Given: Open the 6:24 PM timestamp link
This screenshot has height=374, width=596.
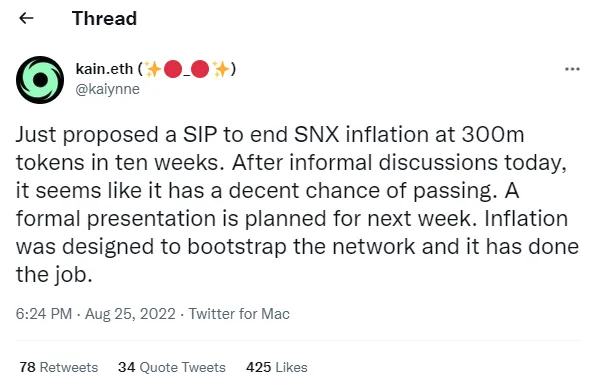Looking at the screenshot, I should coord(44,314).
